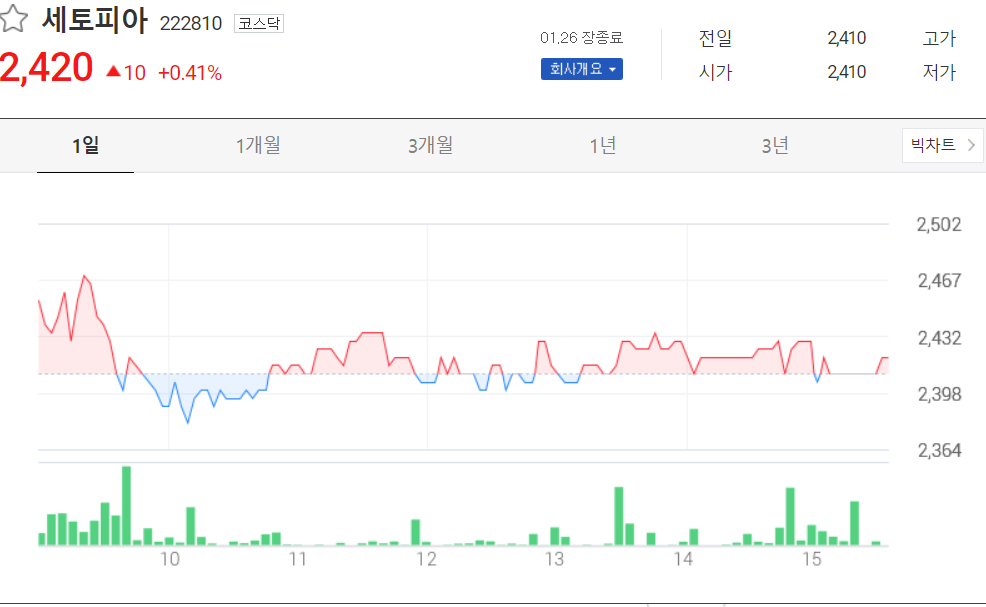The width and height of the screenshot is (986, 607).
Task: Click the 고가 label
Action: [x=939, y=38]
